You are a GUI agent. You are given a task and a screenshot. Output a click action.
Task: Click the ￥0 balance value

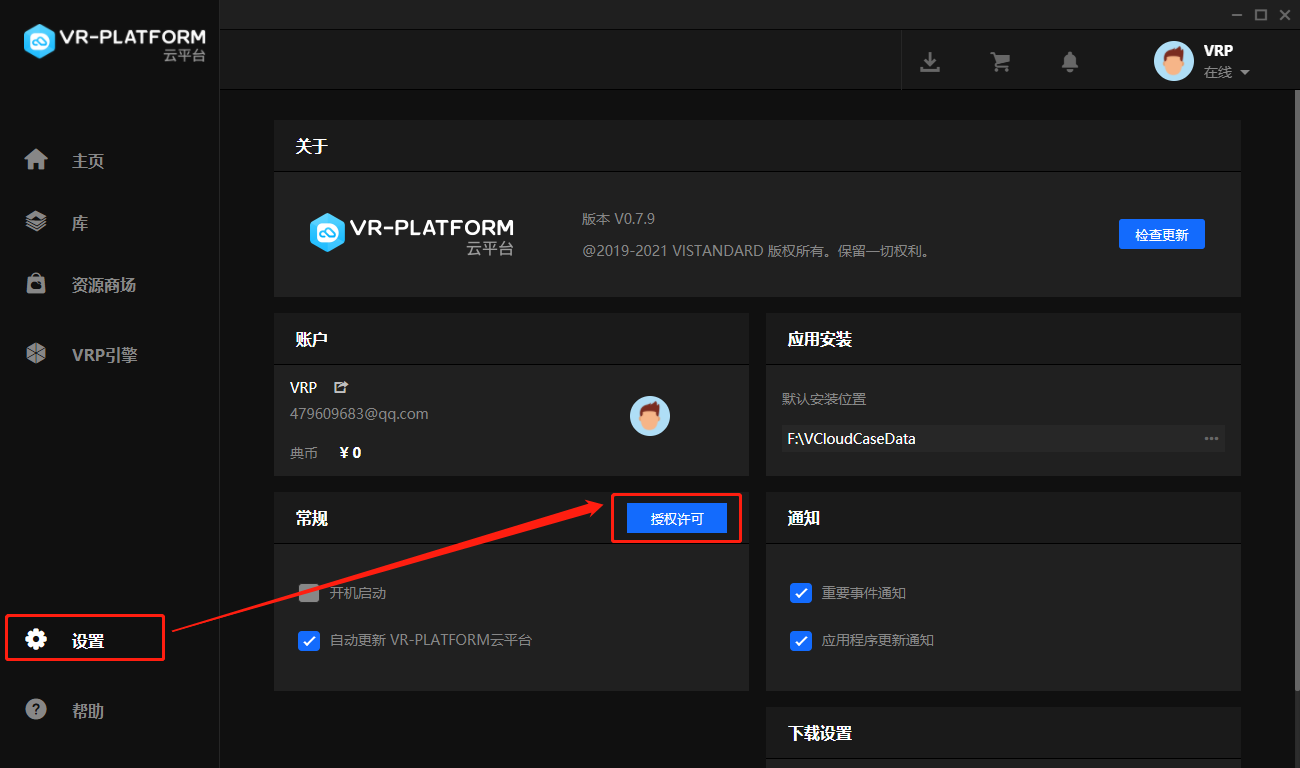pyautogui.click(x=350, y=452)
